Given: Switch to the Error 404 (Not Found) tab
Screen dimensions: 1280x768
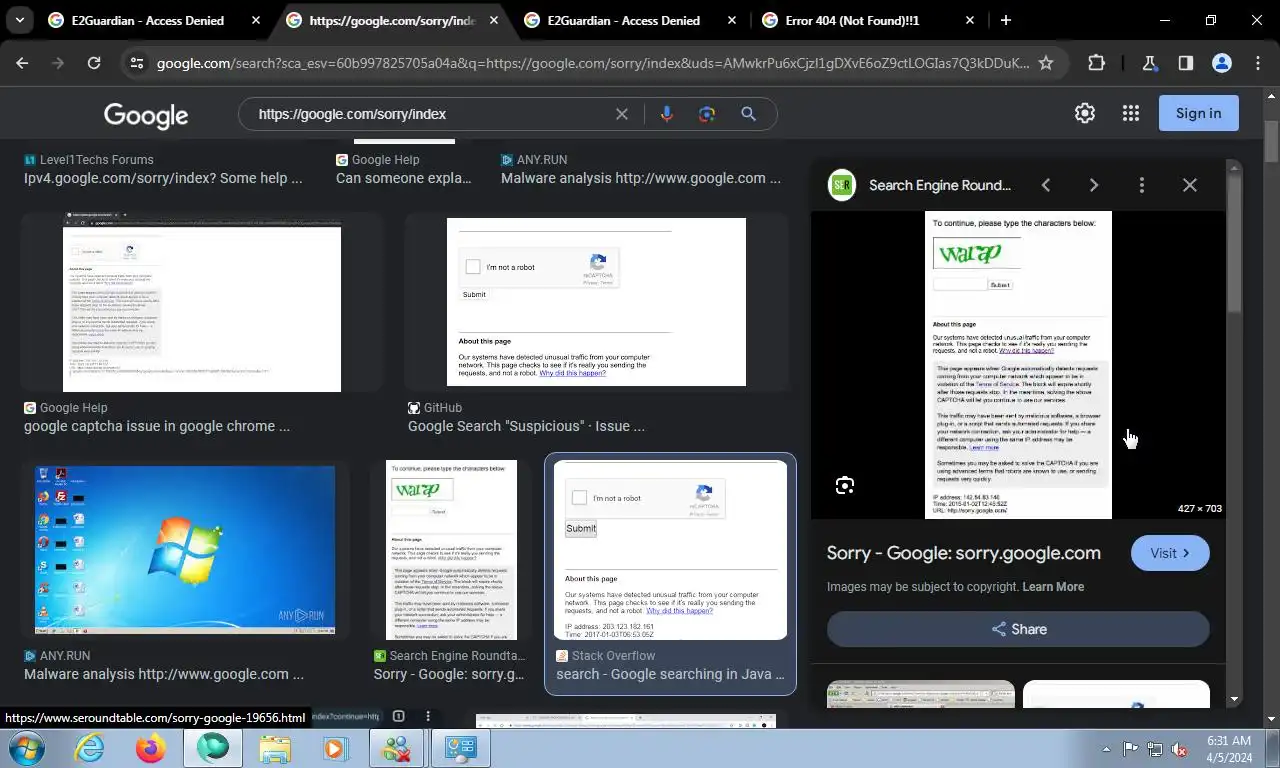Looking at the screenshot, I should (869, 20).
